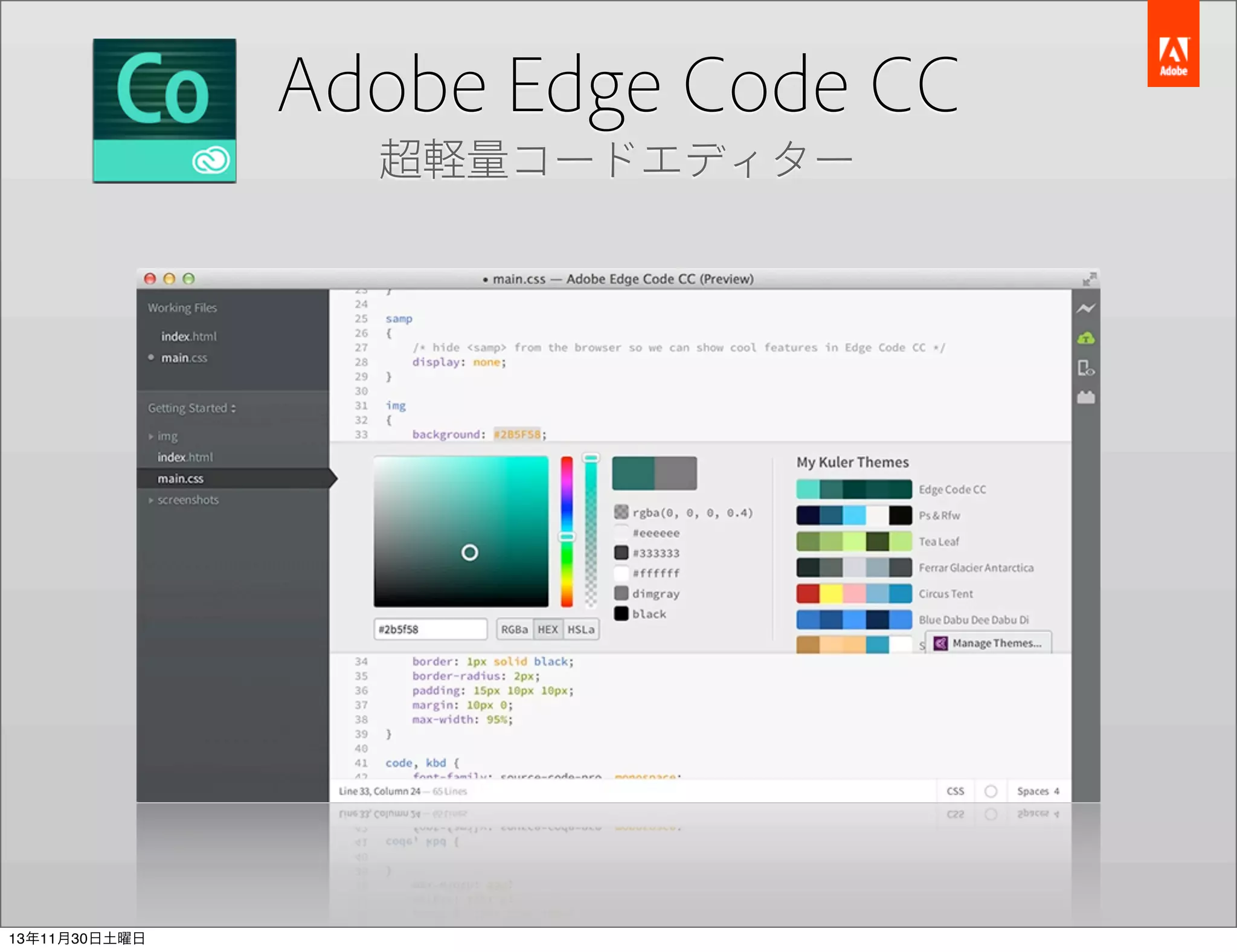
Task: Click the 'img' selector on line 31
Action: pos(396,406)
